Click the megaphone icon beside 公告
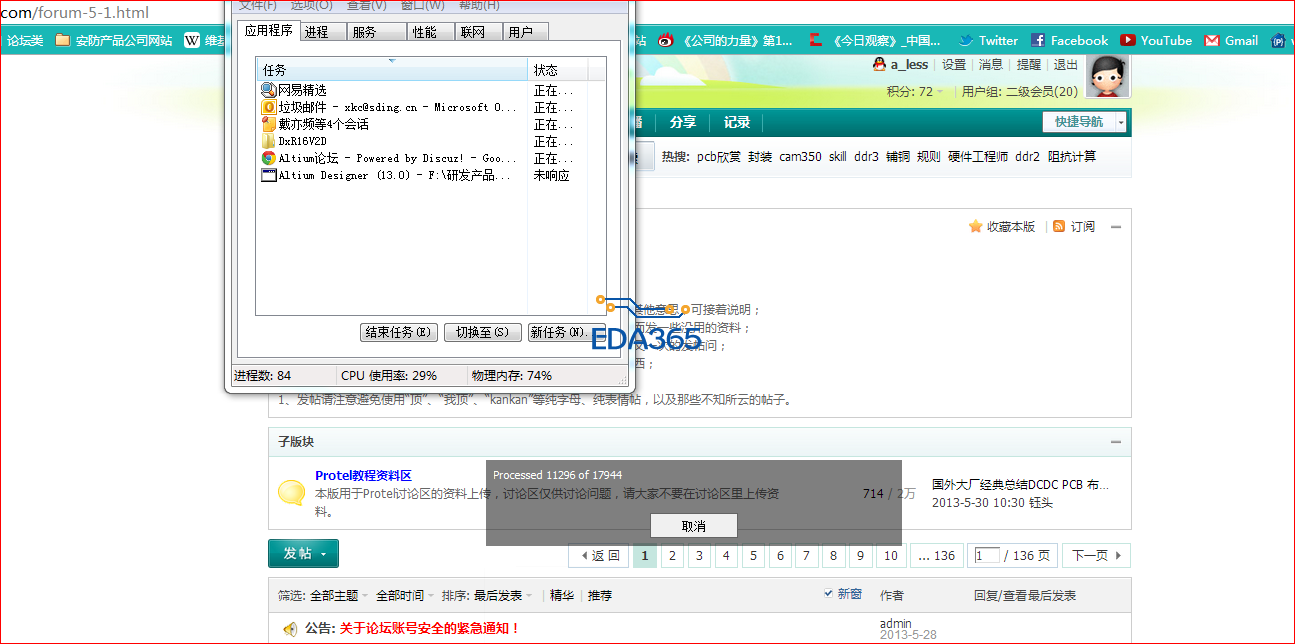The image size is (1295, 644). click(290, 629)
